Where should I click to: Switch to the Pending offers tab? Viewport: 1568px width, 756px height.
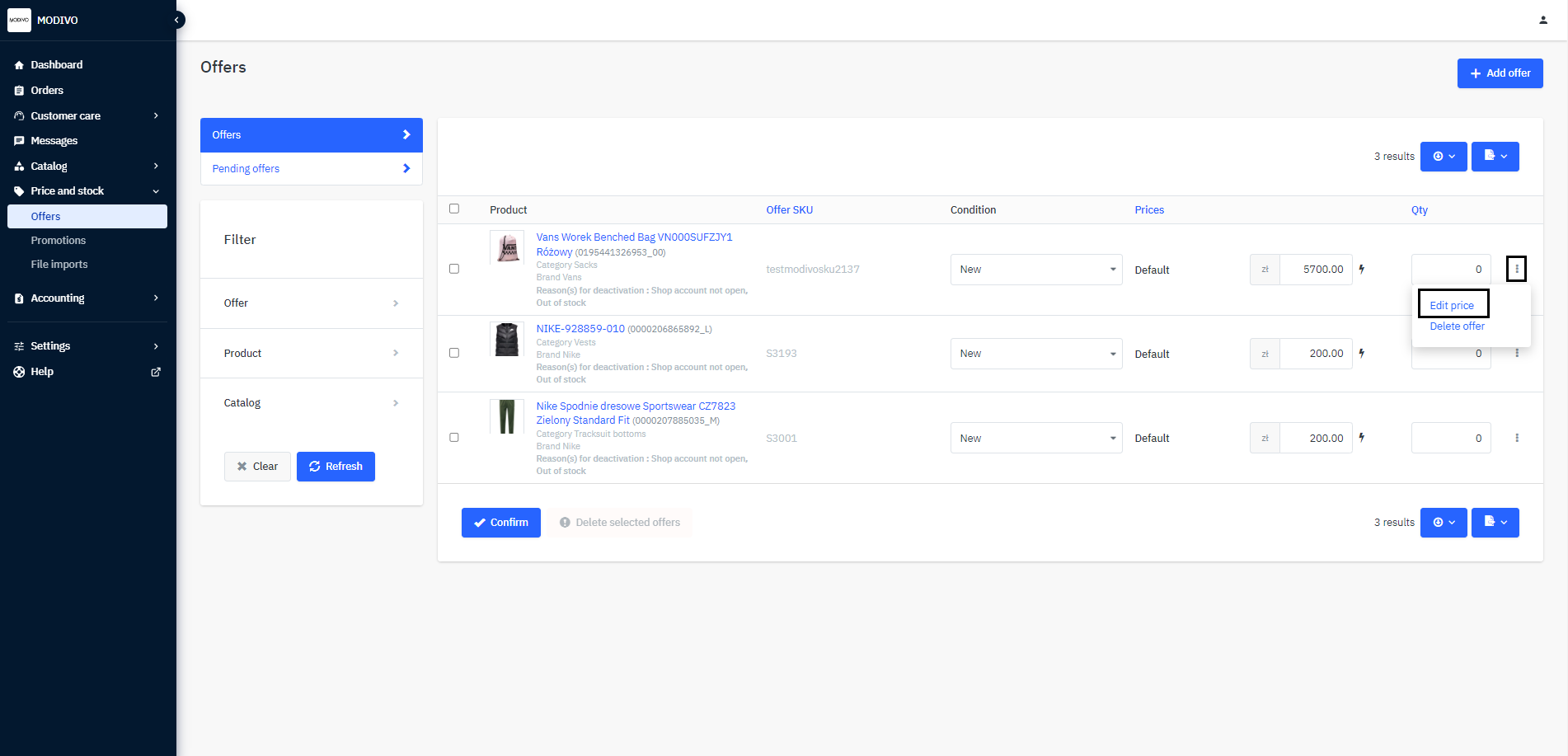point(311,168)
